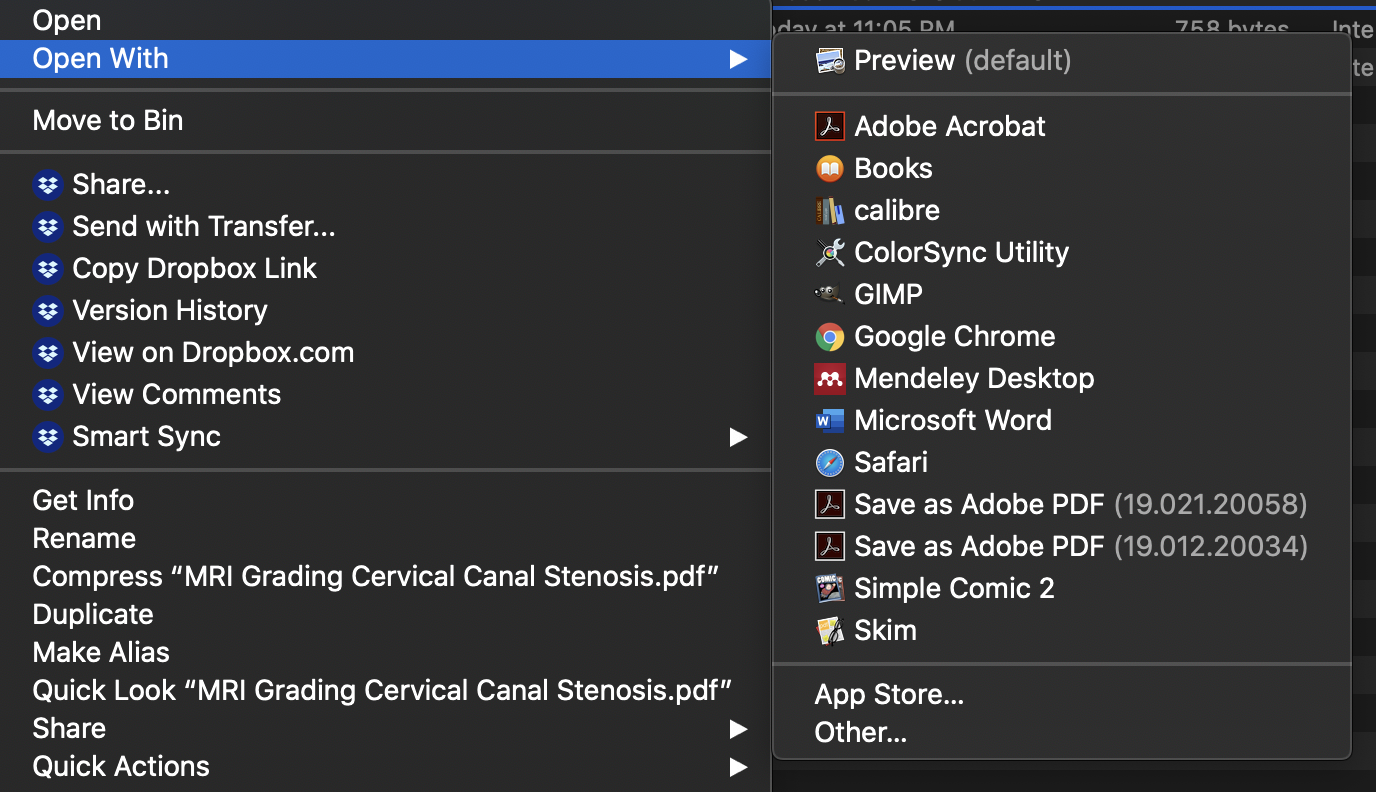The image size is (1376, 792).
Task: Expand the Share submenu arrow
Action: coord(738,729)
